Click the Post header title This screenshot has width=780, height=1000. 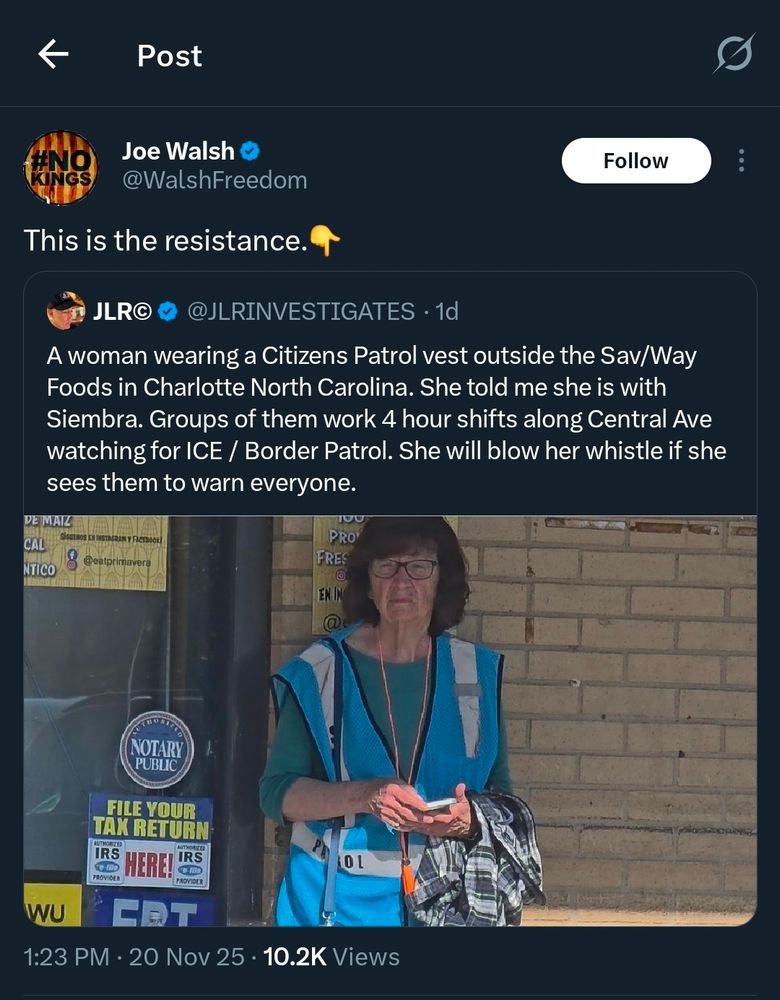[x=170, y=56]
